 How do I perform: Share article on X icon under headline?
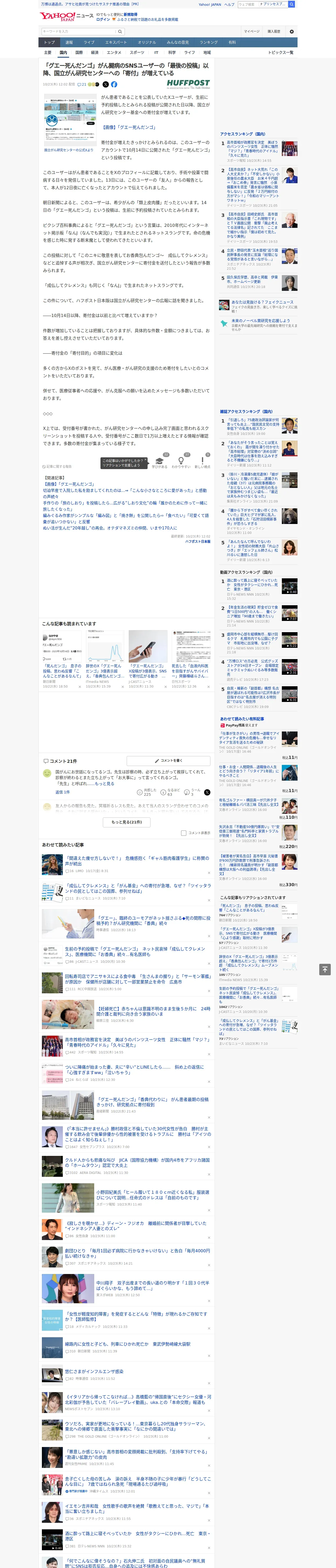(105, 85)
